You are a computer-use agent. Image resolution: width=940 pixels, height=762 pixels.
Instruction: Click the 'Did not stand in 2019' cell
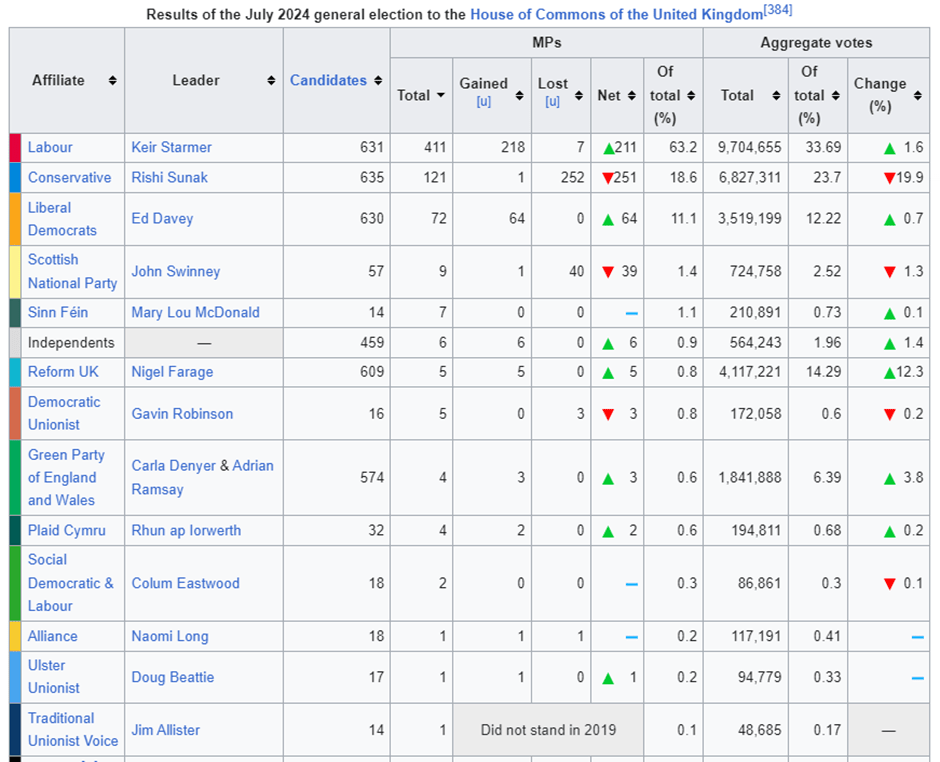tap(548, 729)
